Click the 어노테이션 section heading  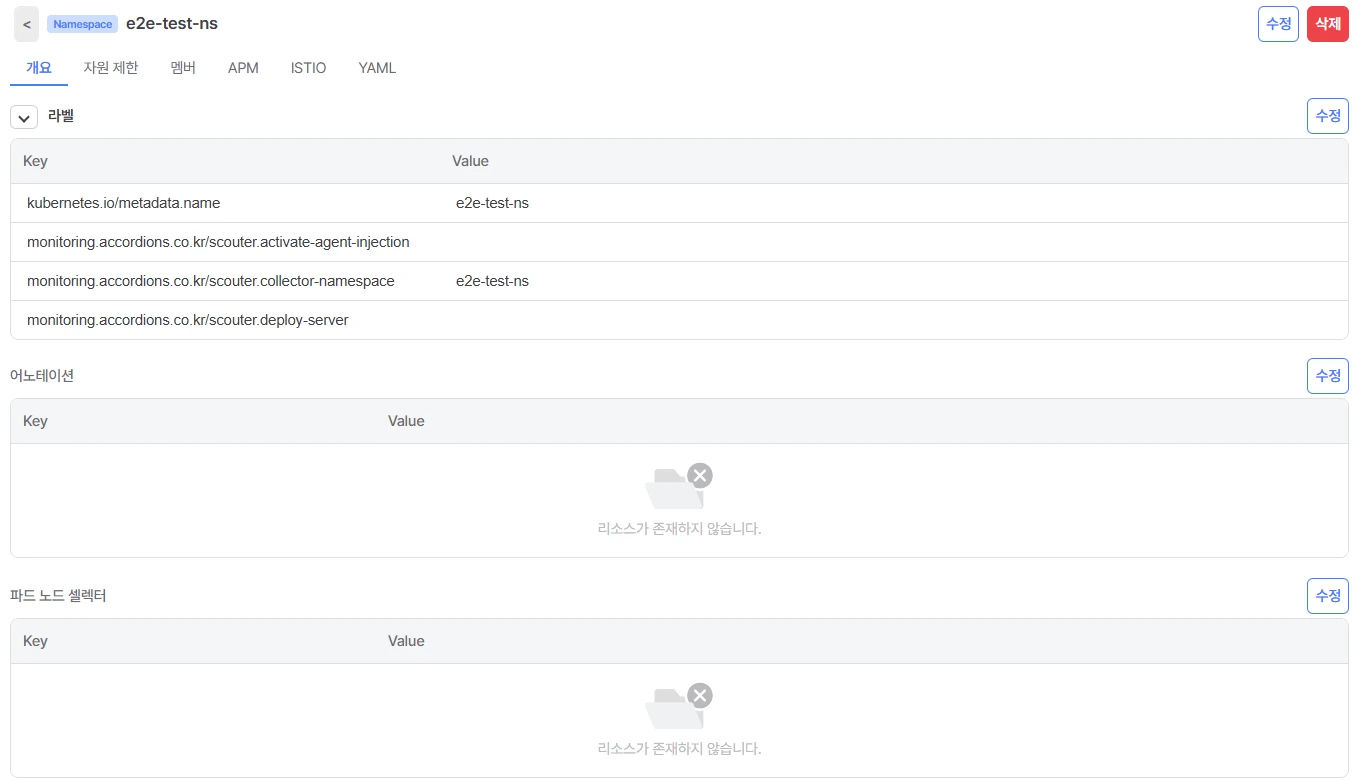pos(42,376)
